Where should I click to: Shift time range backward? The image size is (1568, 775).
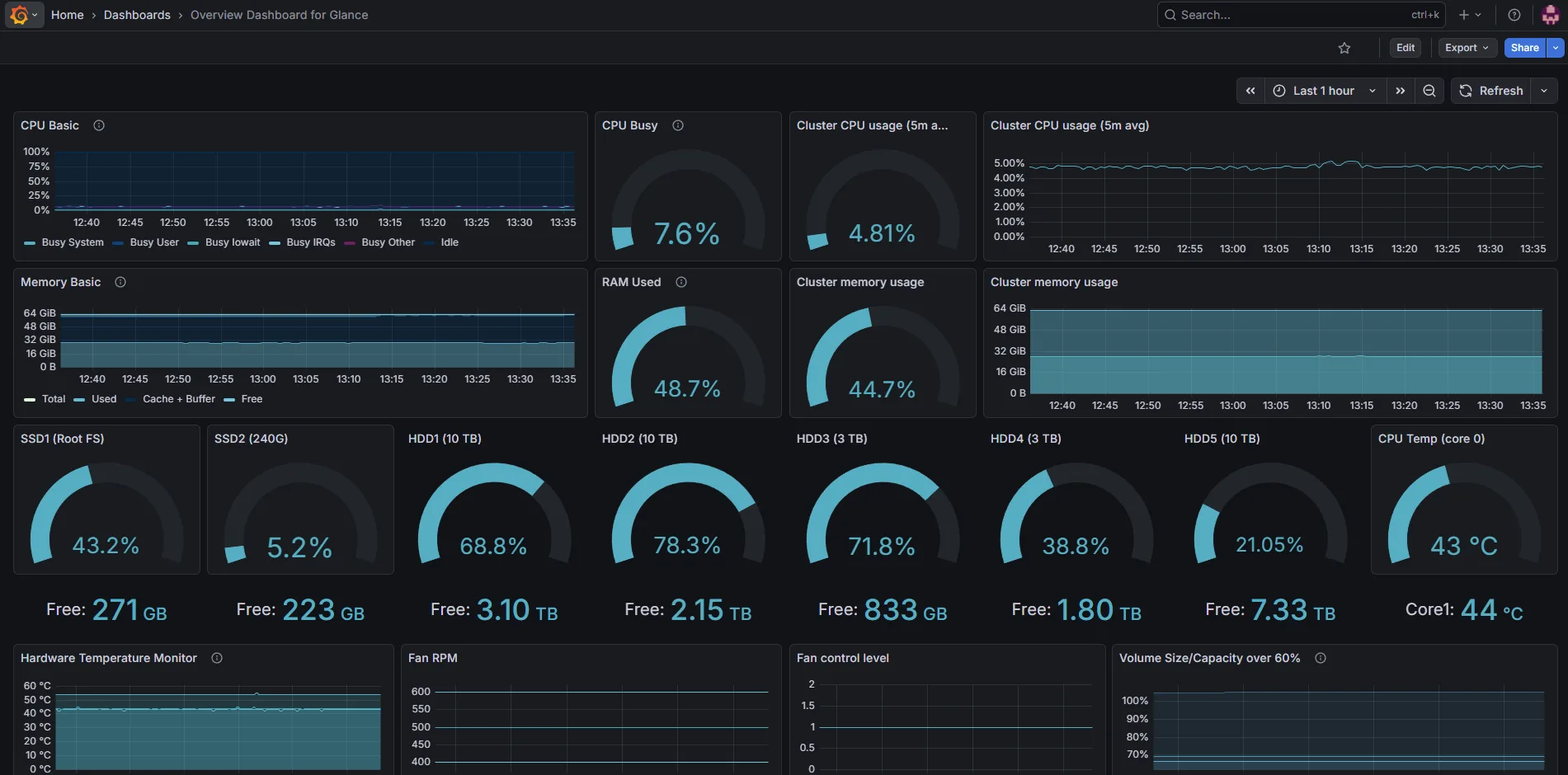tap(1250, 91)
